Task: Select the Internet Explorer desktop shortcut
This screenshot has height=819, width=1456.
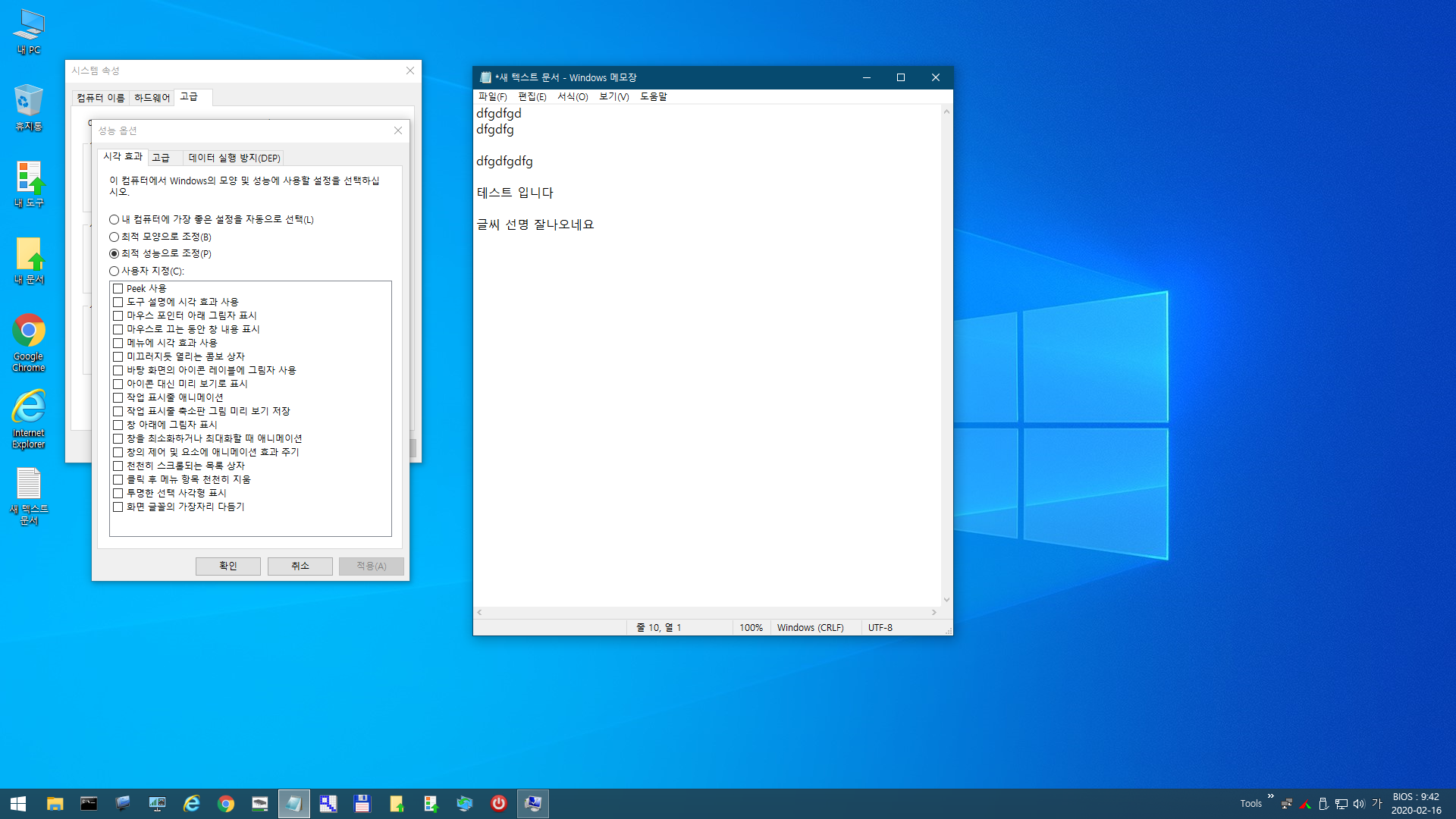Action: point(29,419)
